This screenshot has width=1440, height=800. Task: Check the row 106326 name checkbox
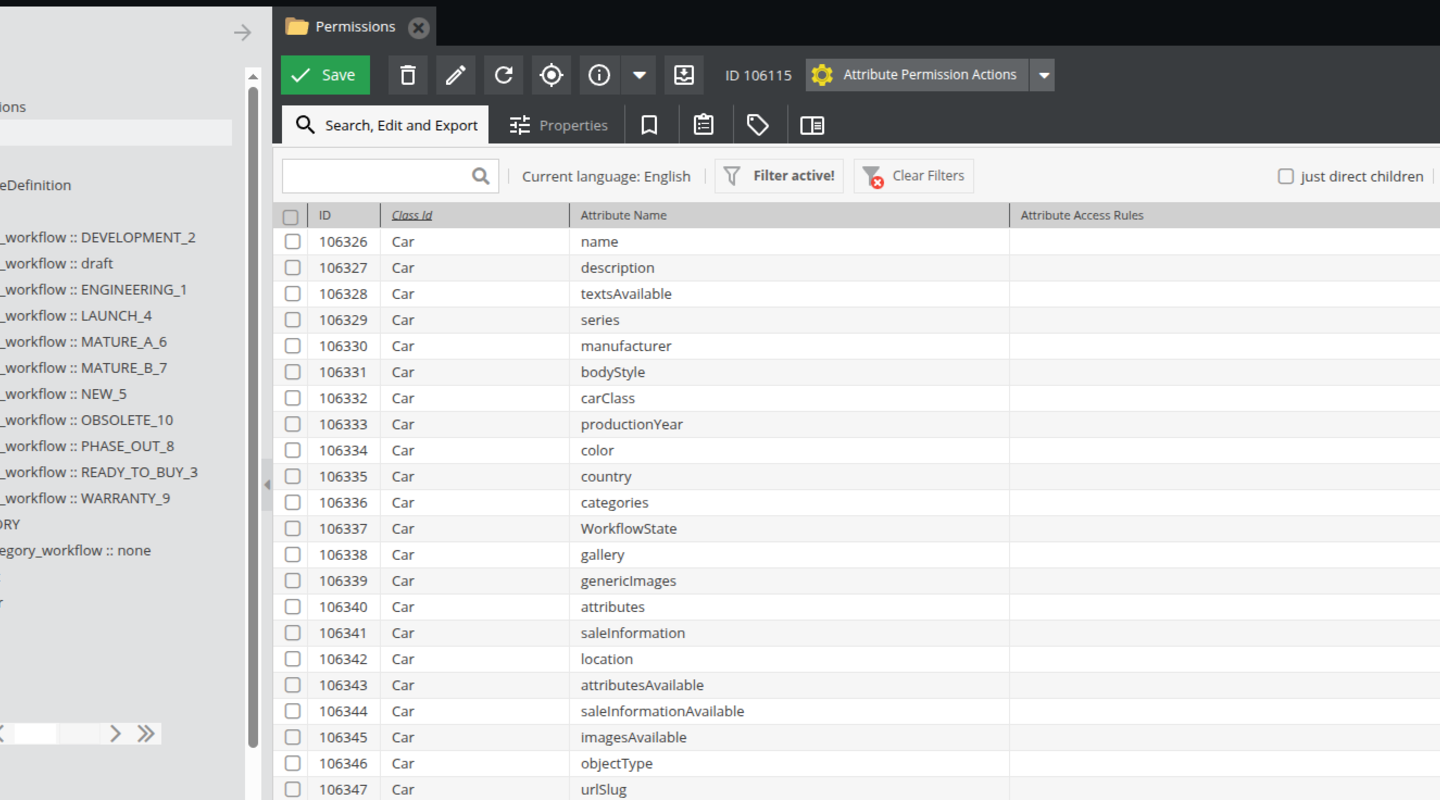(292, 241)
